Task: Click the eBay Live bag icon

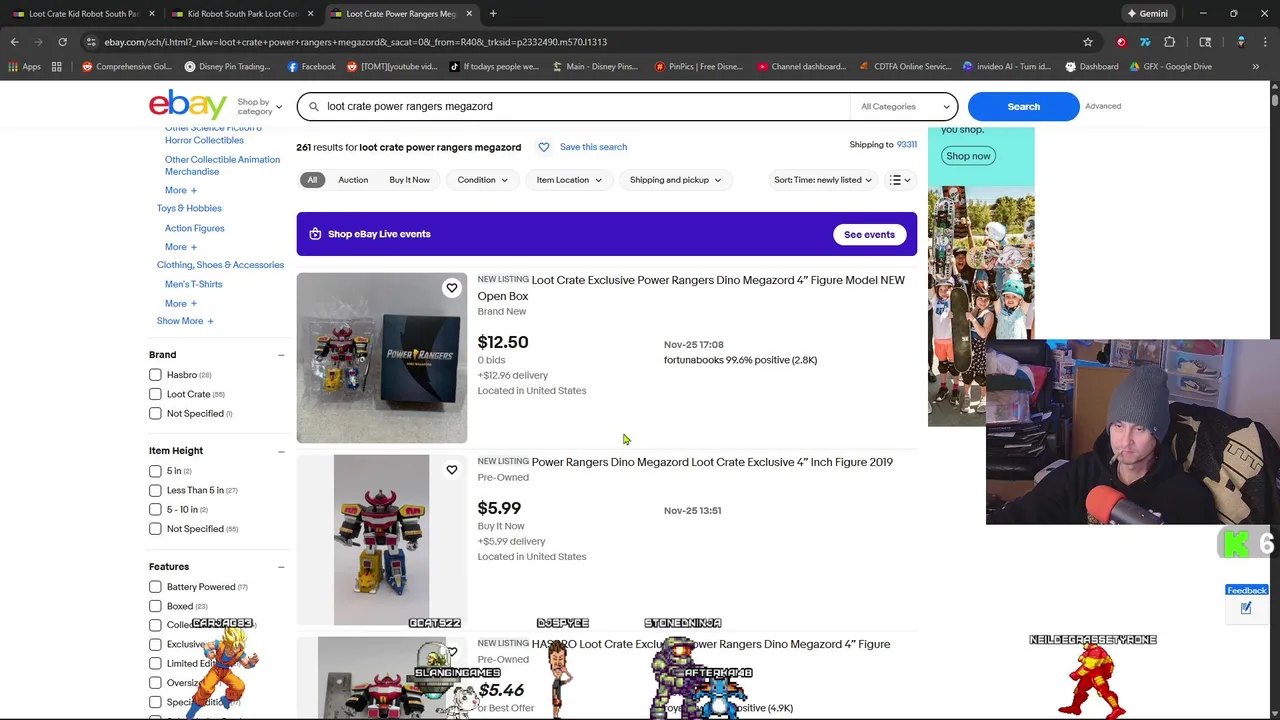Action: point(315,234)
